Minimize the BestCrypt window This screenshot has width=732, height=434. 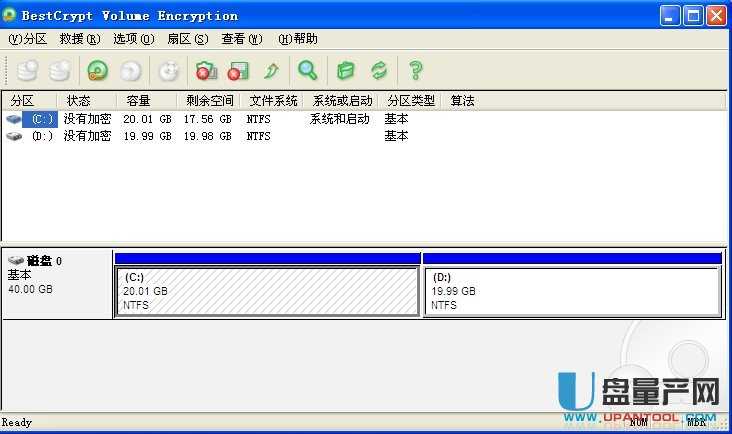pos(670,16)
